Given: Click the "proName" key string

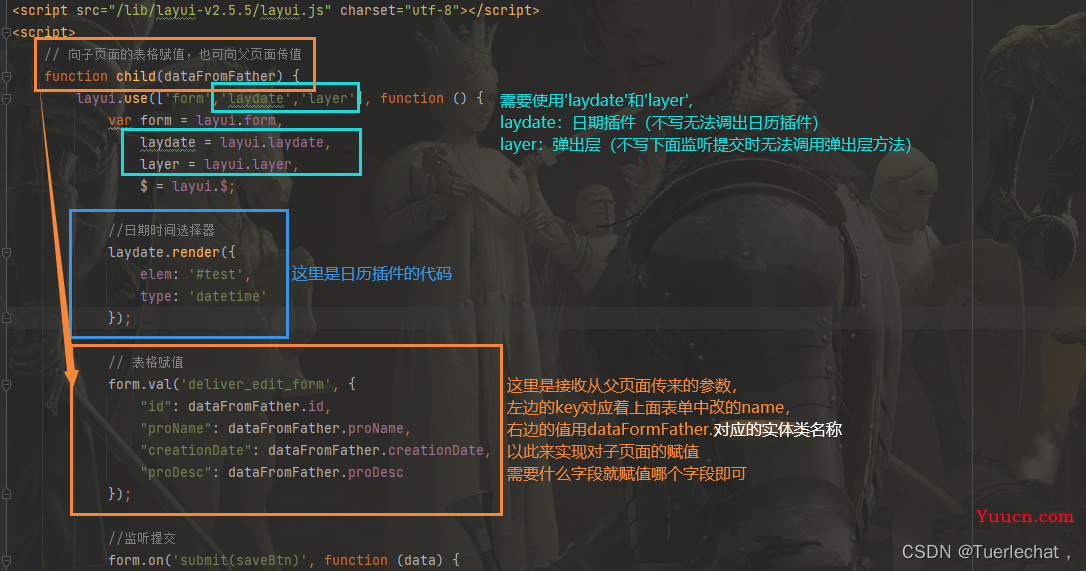Looking at the screenshot, I should 175,428.
